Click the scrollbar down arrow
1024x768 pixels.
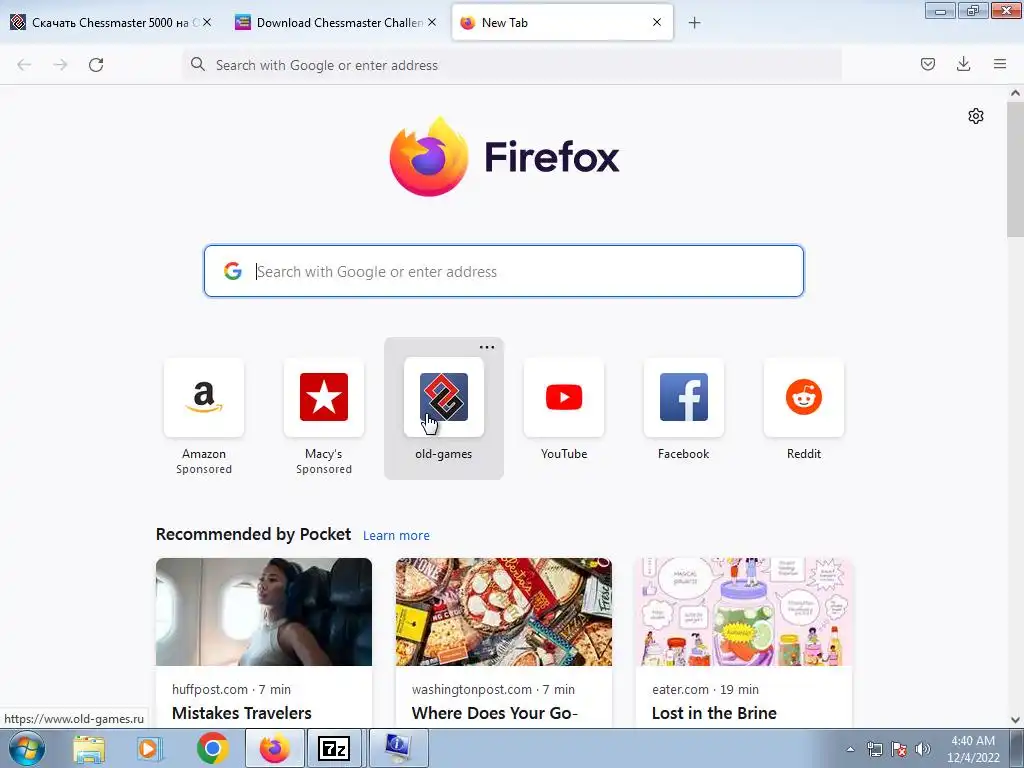(1015, 720)
